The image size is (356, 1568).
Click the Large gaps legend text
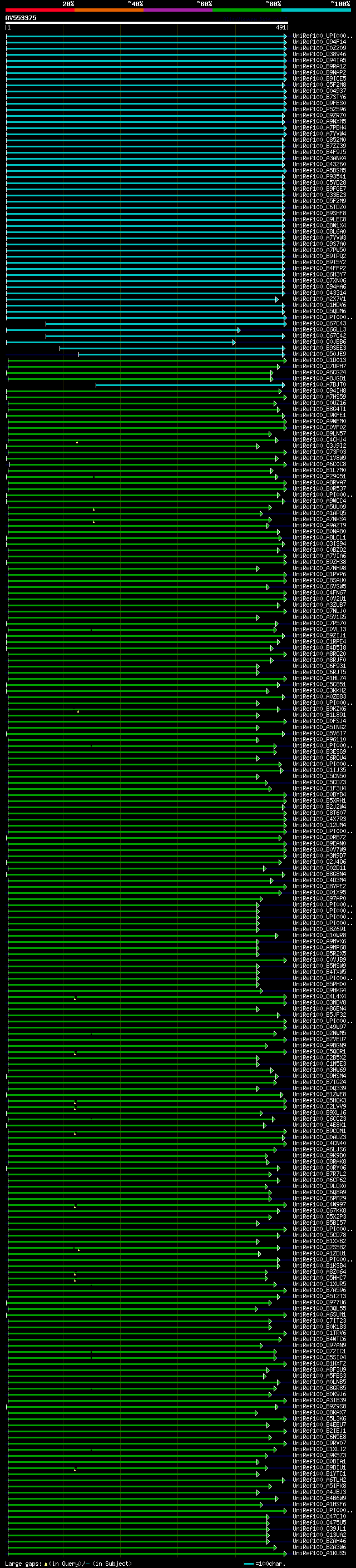(68, 1564)
